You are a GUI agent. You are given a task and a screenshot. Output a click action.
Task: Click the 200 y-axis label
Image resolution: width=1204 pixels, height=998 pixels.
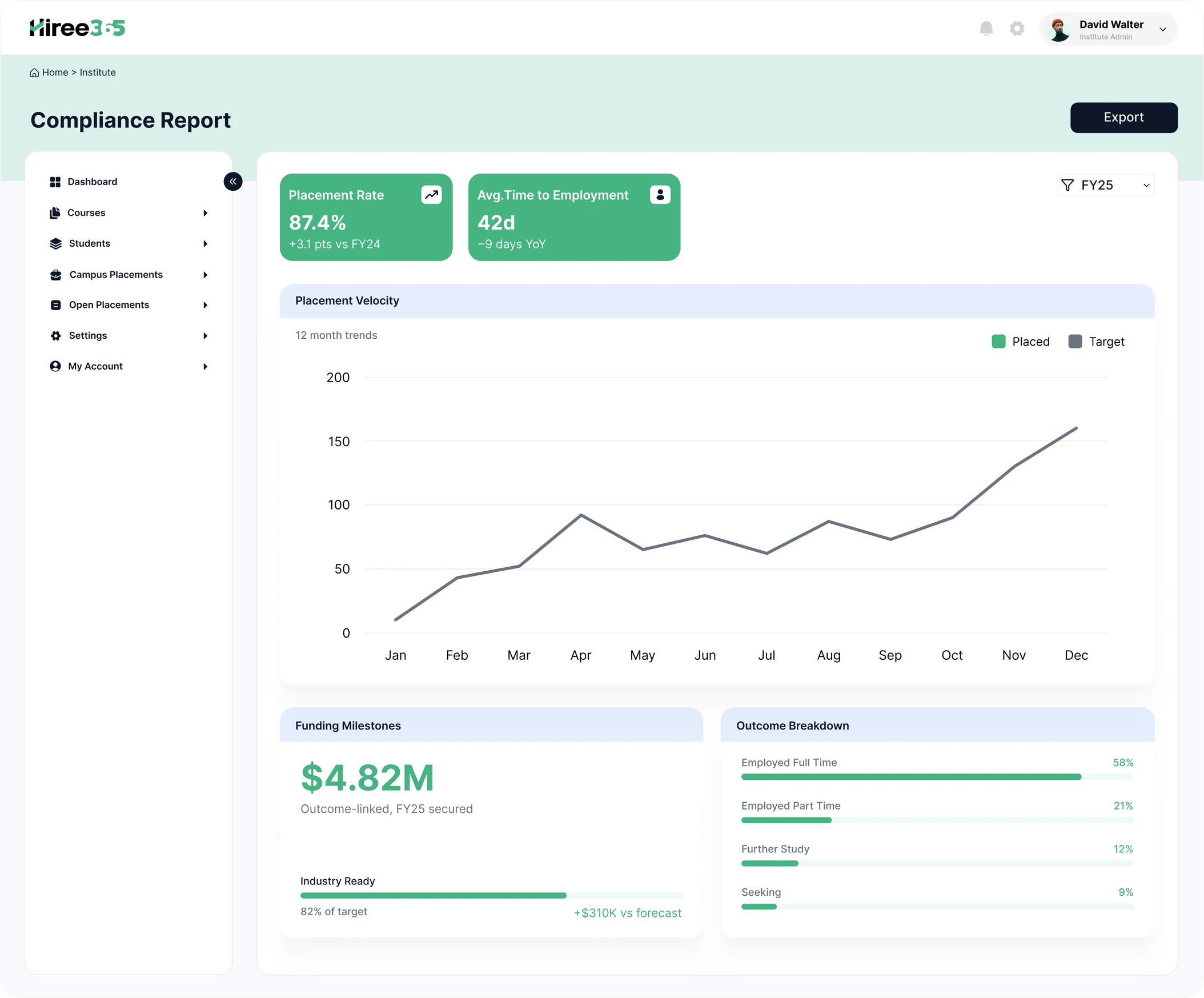click(338, 378)
